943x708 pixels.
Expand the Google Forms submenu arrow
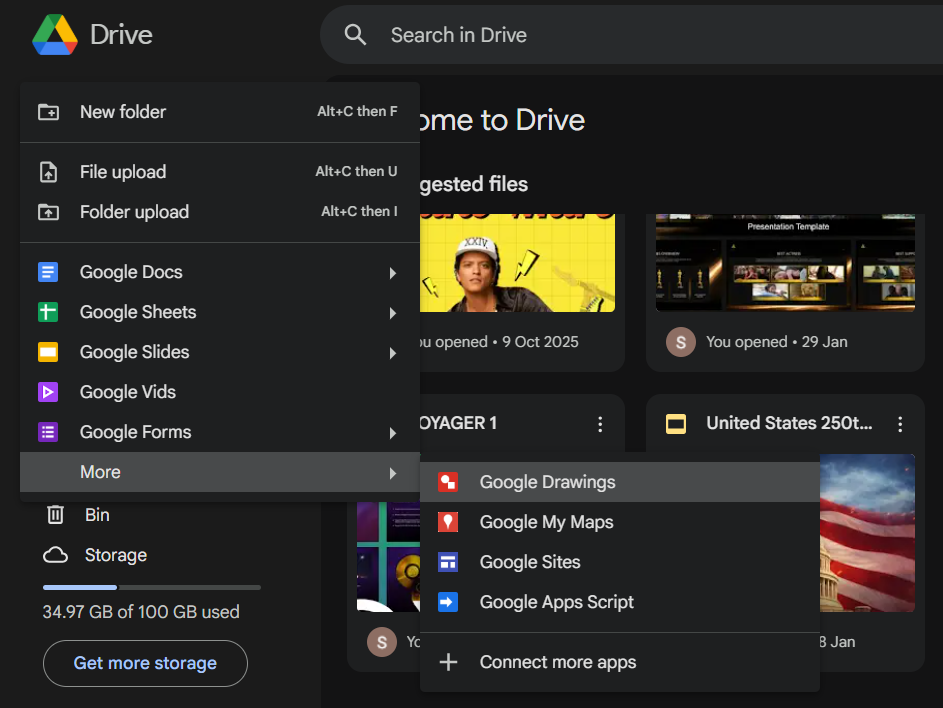393,433
